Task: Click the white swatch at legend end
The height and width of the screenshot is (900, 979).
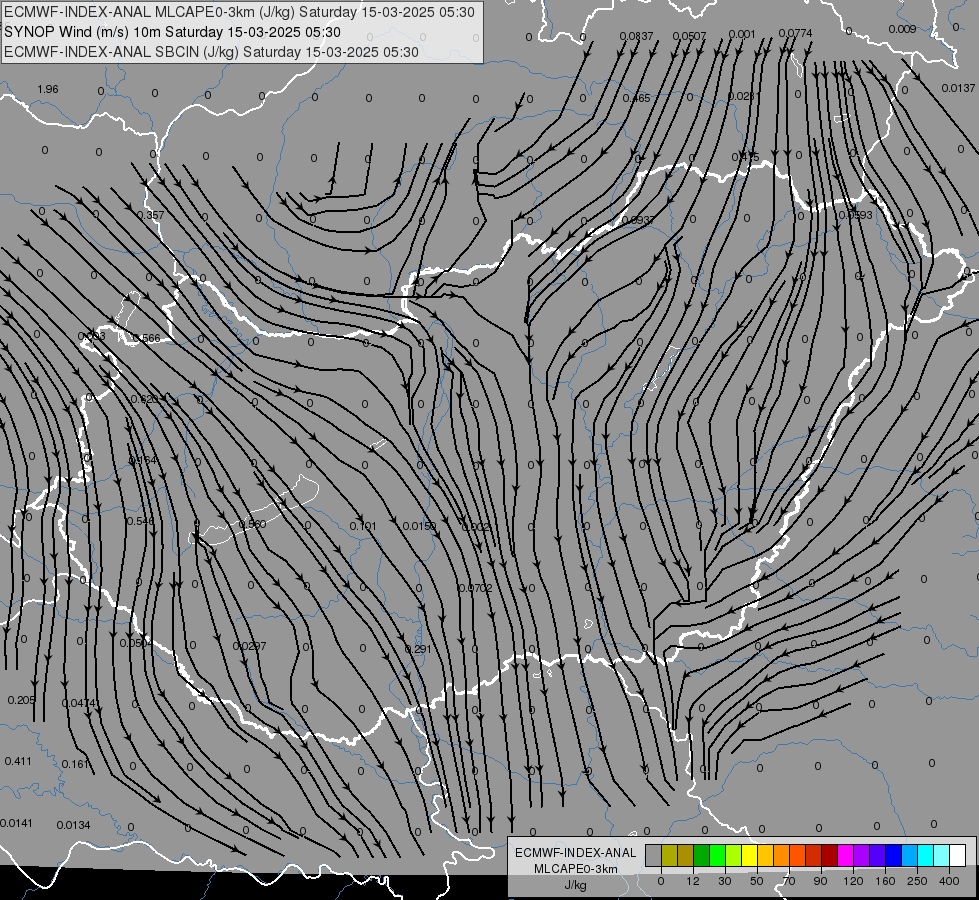Action: (958, 855)
